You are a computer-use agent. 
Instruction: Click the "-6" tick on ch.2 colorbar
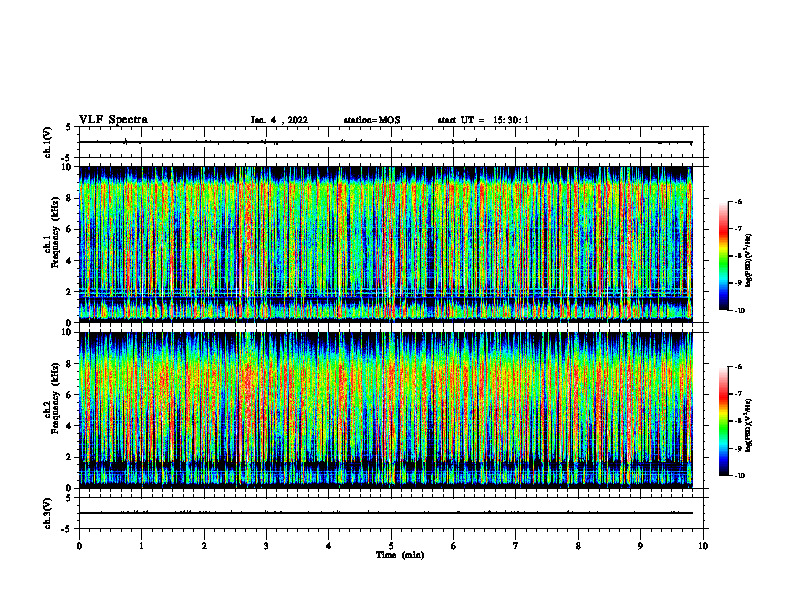pyautogui.click(x=738, y=367)
